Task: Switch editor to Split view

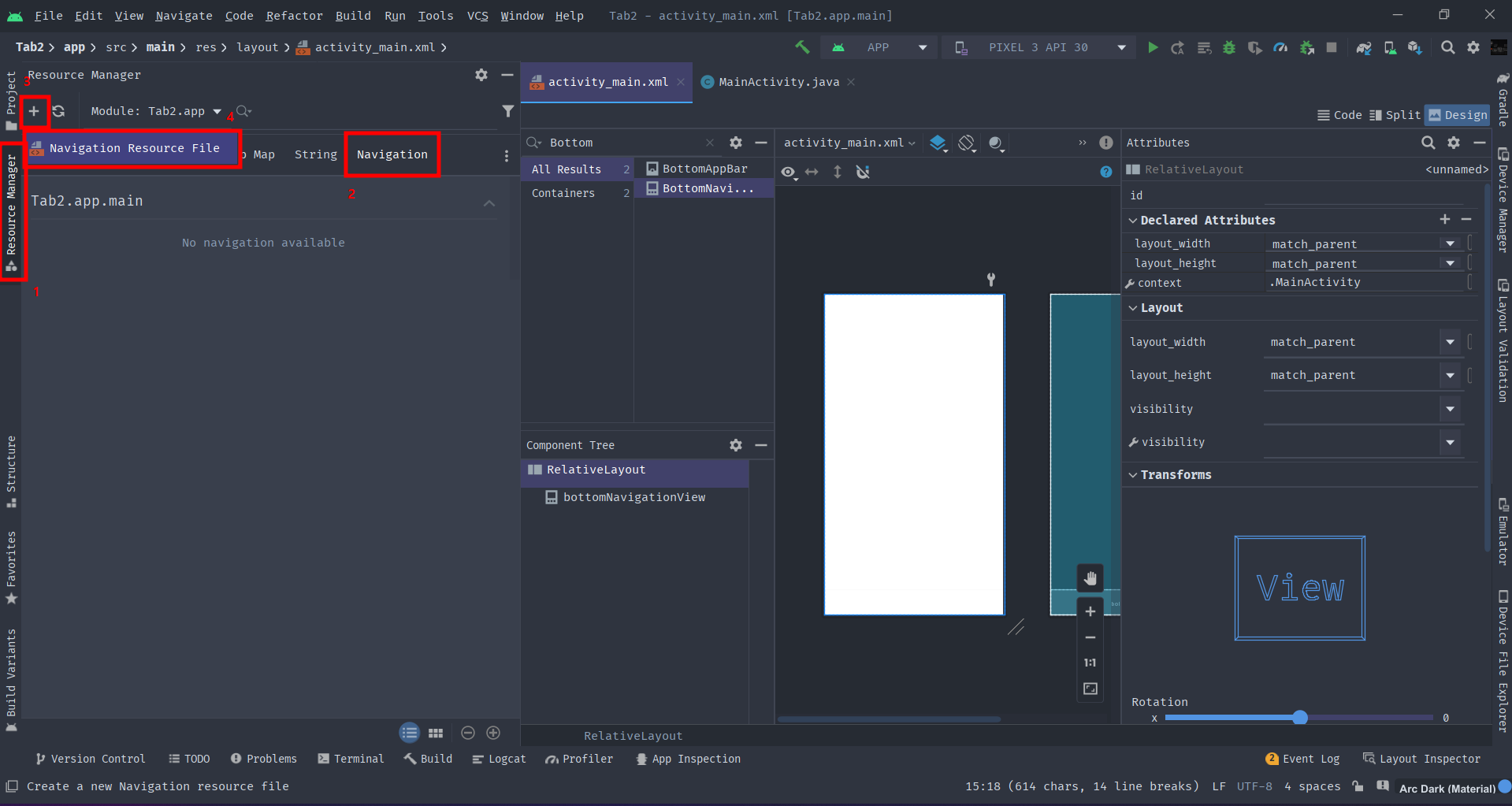Action: (x=1395, y=115)
